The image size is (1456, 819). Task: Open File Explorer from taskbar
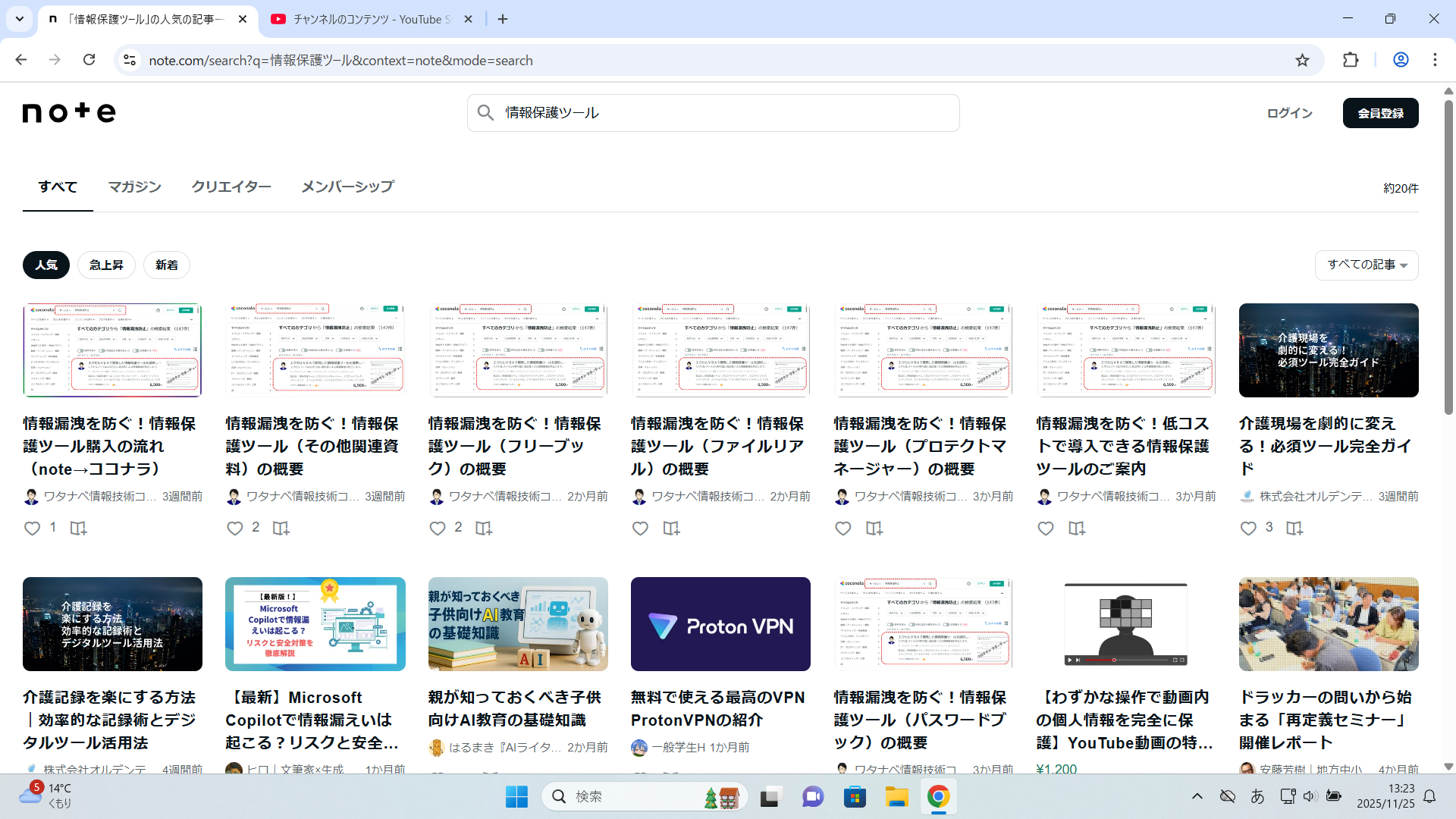(x=896, y=796)
